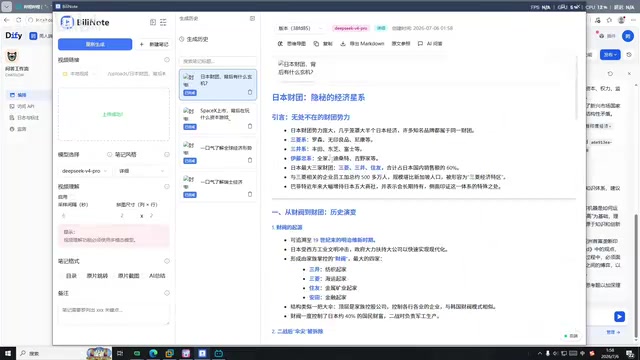
Task: Click the /uploads video path field
Action: (136, 74)
